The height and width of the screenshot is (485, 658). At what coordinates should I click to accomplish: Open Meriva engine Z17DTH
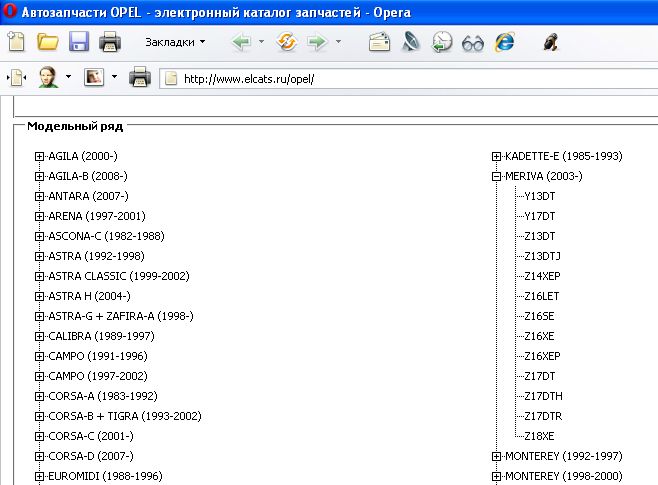(x=543, y=396)
